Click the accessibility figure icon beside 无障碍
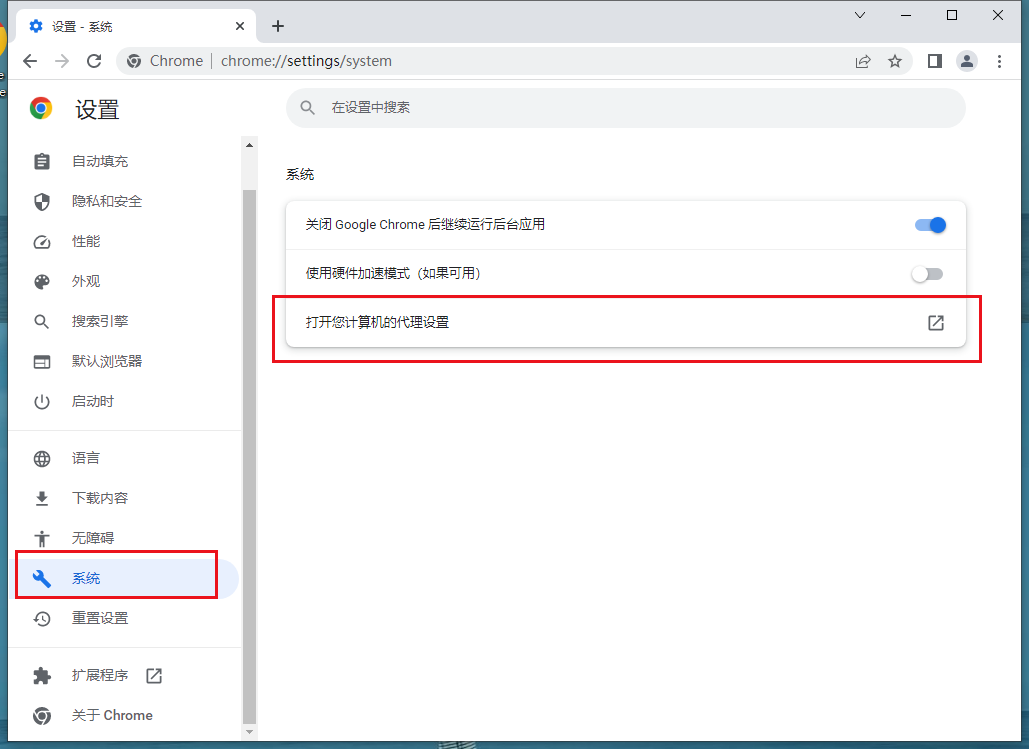This screenshot has width=1029, height=749. 42,538
